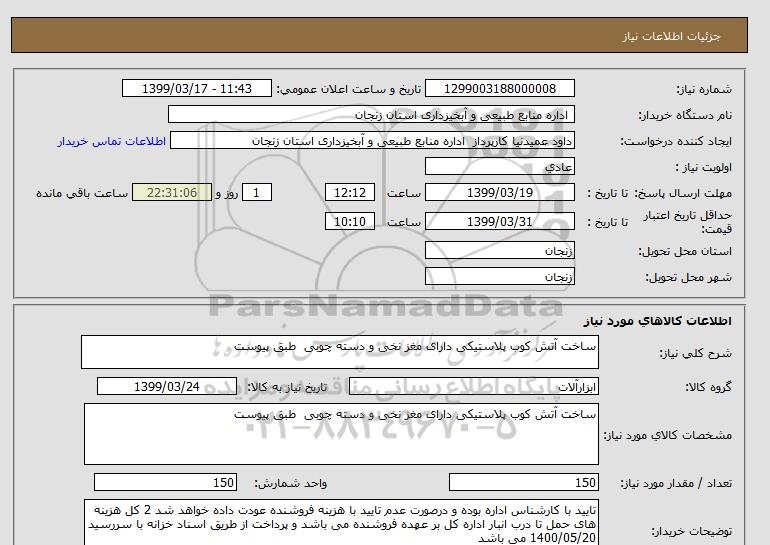Viewport: 770px width, 545px height.
Task: Click the label مشخصات کالای مورد نیاز
Action: [x=668, y=435]
